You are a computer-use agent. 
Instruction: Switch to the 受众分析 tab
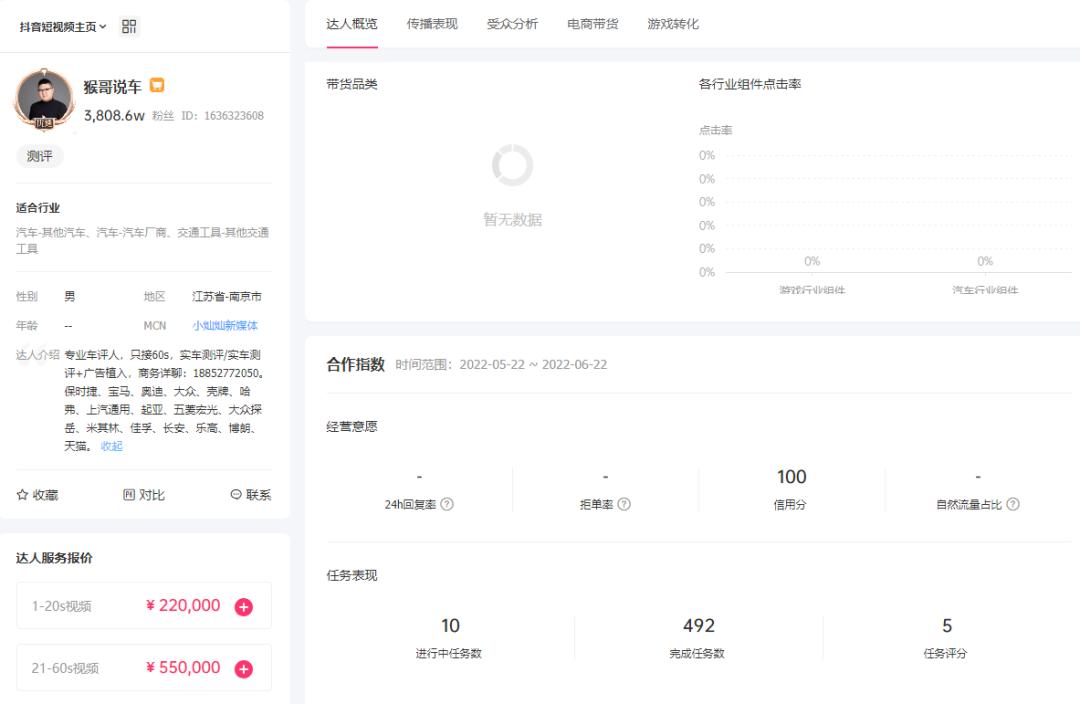pos(512,24)
